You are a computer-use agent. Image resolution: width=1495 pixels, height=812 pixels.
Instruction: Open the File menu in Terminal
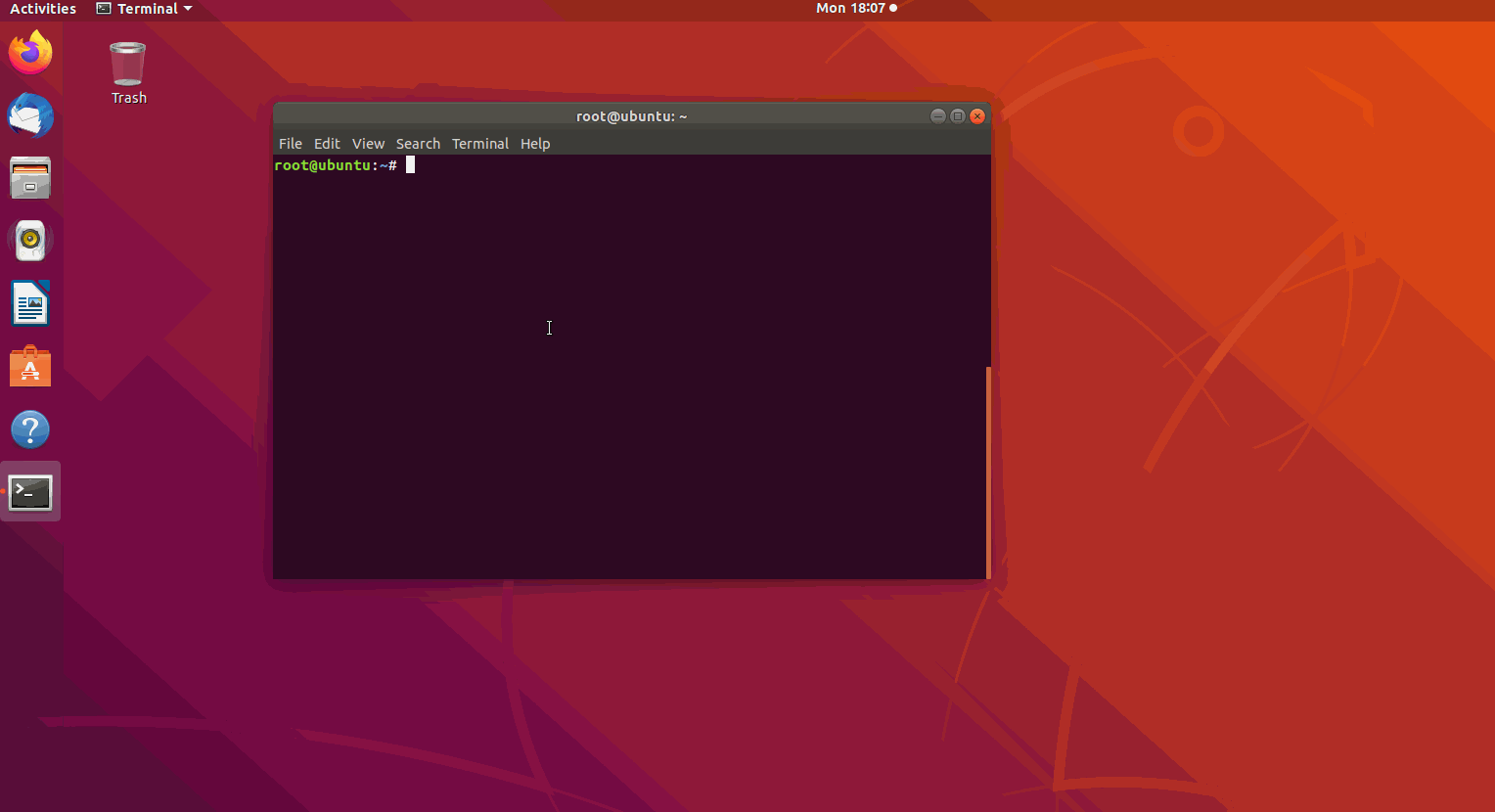click(291, 144)
